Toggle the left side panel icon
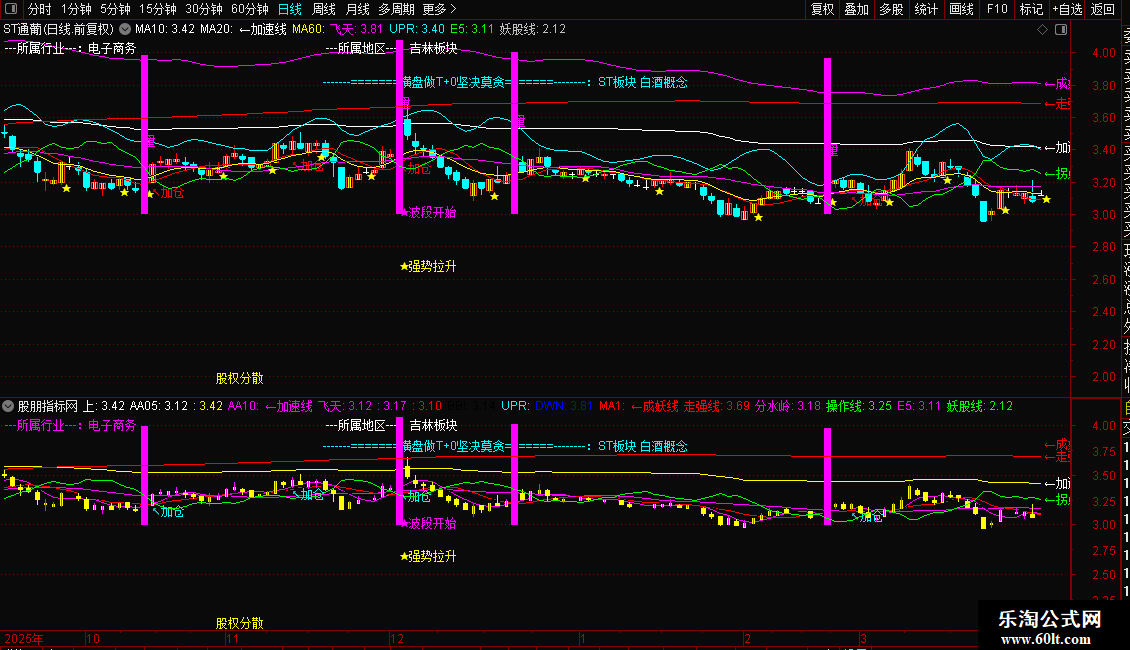Viewport: 1130px width, 650px height. [x=11, y=9]
